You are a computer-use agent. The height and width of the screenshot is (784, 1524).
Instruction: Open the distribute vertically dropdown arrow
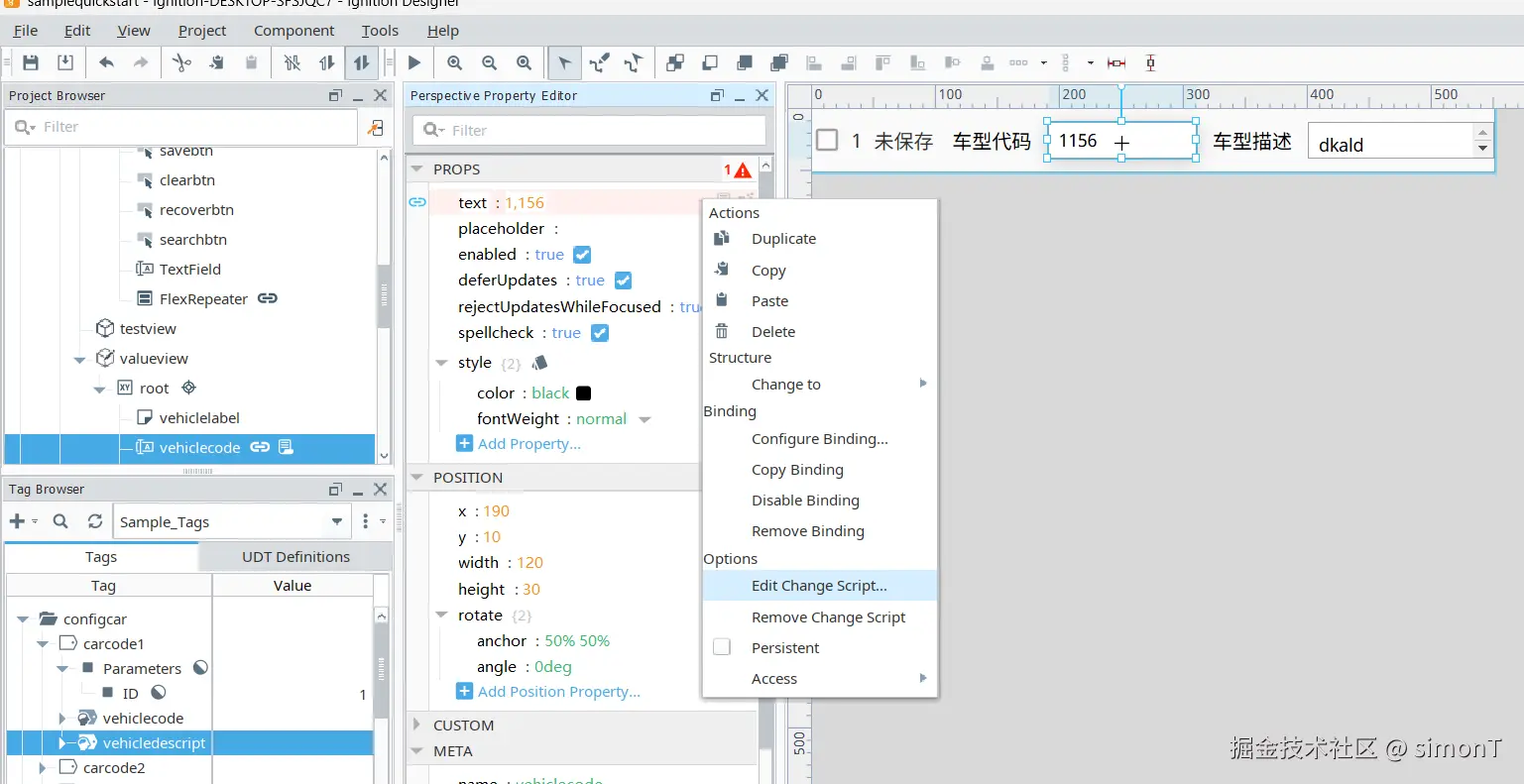point(1090,62)
